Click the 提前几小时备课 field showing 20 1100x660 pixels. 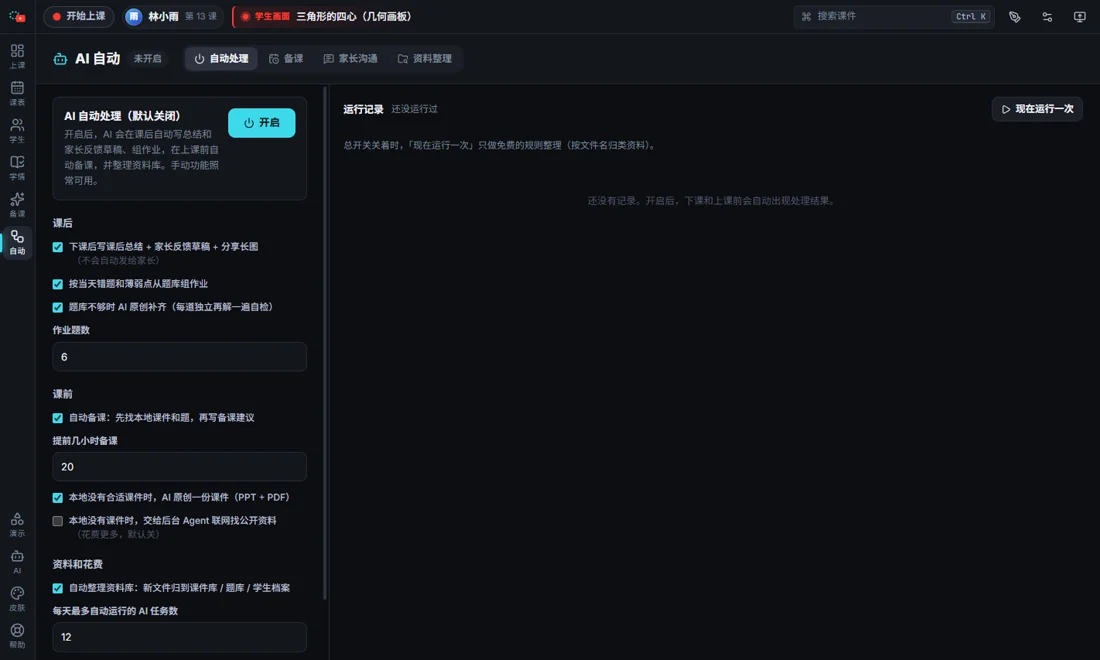click(x=180, y=466)
